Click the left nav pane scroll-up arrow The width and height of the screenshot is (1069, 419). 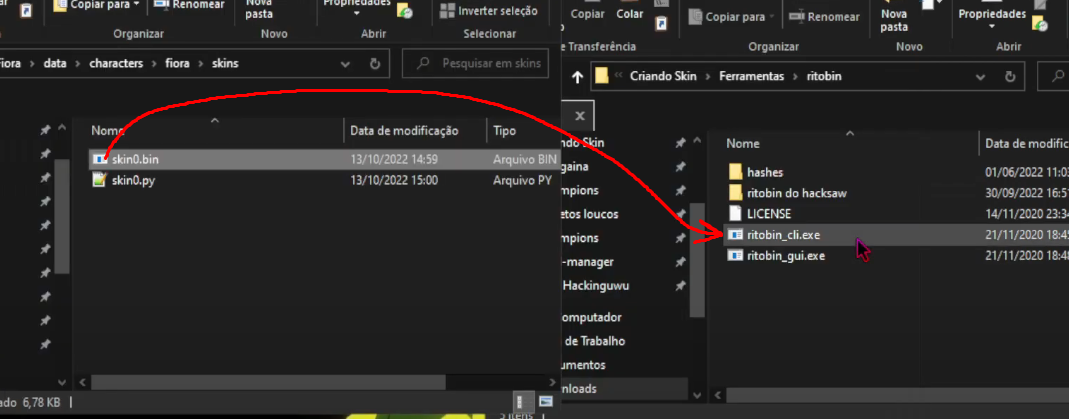pyautogui.click(x=62, y=128)
